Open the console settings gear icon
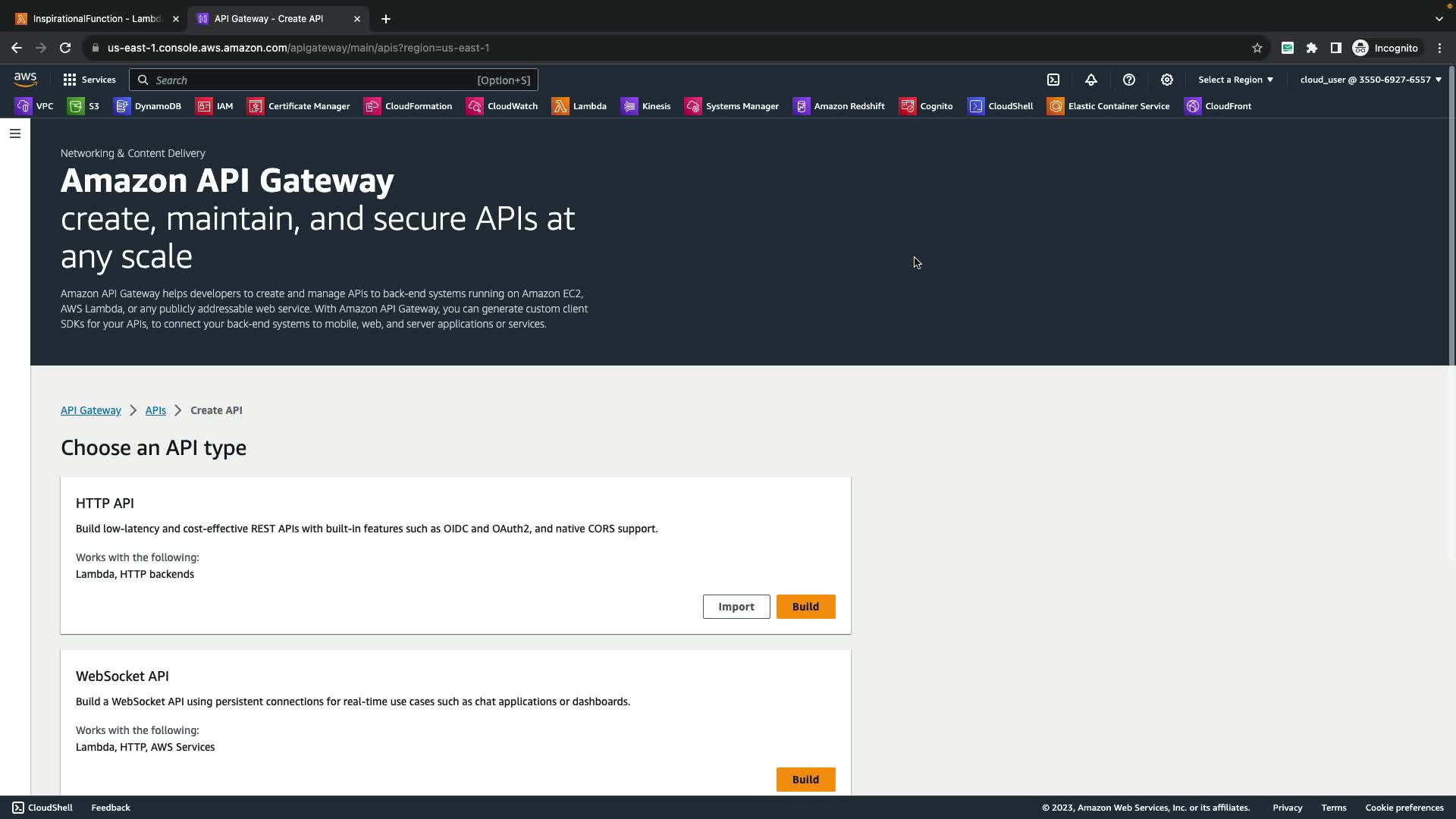This screenshot has width=1456, height=819. pos(1166,80)
